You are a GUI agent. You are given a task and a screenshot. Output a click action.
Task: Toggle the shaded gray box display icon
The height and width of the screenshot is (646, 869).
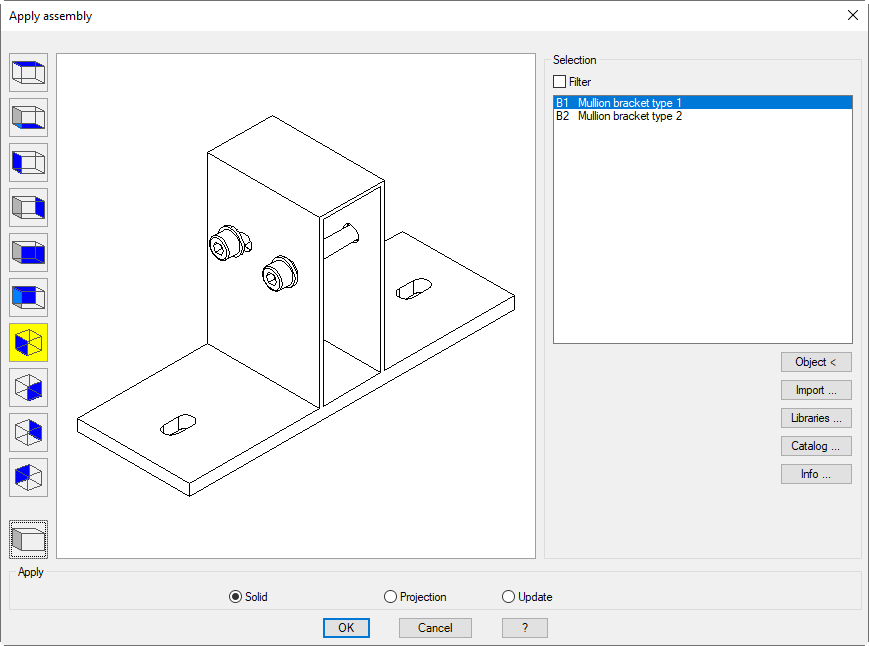28,540
